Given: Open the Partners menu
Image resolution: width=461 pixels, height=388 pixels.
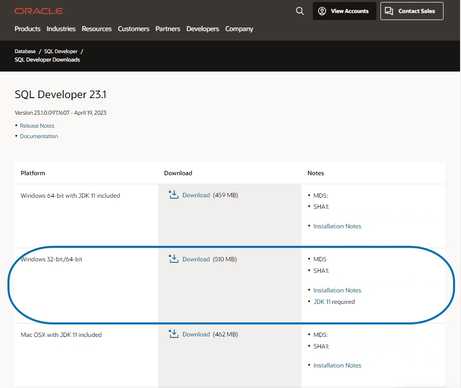Looking at the screenshot, I should (x=168, y=29).
